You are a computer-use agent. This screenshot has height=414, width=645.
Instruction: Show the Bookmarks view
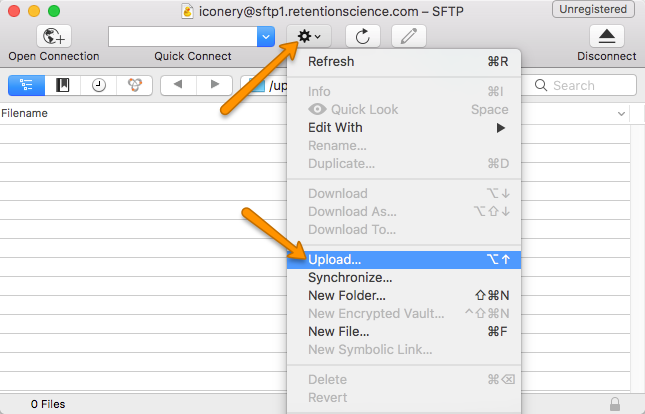(x=63, y=85)
